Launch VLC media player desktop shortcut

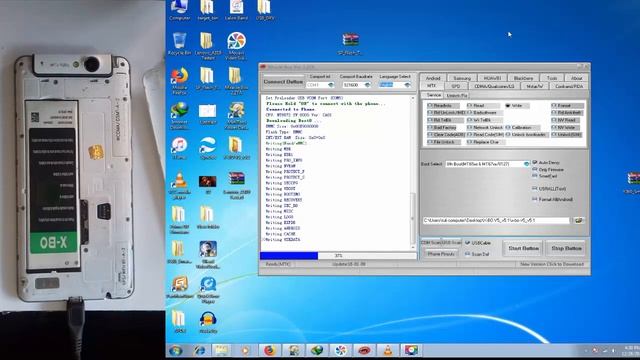pos(179,184)
